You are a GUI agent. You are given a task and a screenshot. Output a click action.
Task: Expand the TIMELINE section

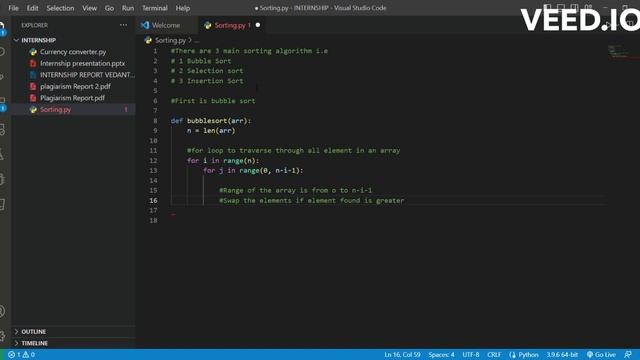[34, 343]
